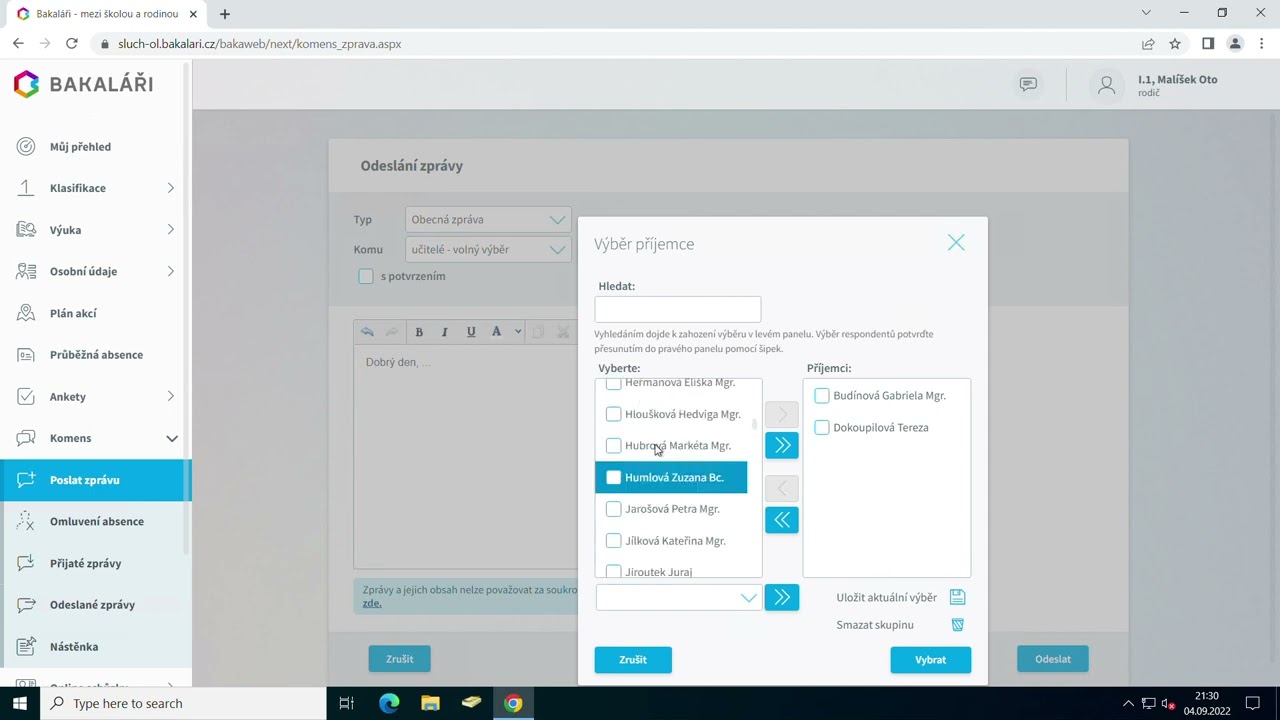
Task: Close the Výběr příjemce dialog with X
Action: pyautogui.click(x=956, y=243)
